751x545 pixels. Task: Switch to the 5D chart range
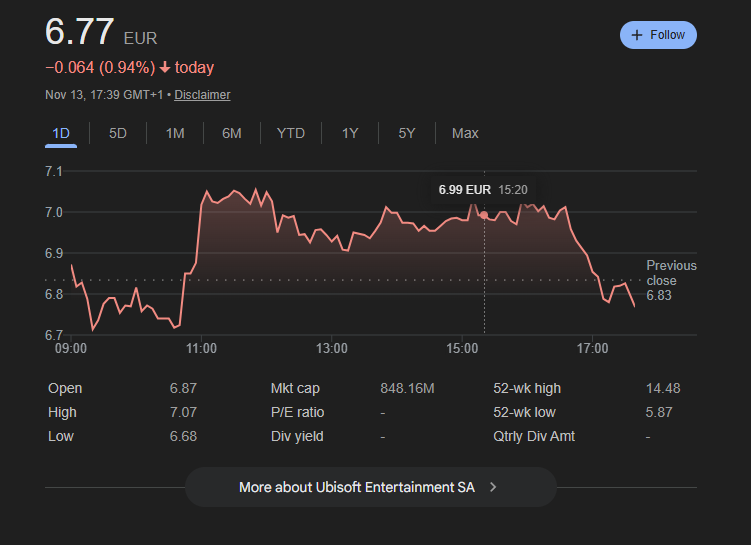coord(118,133)
